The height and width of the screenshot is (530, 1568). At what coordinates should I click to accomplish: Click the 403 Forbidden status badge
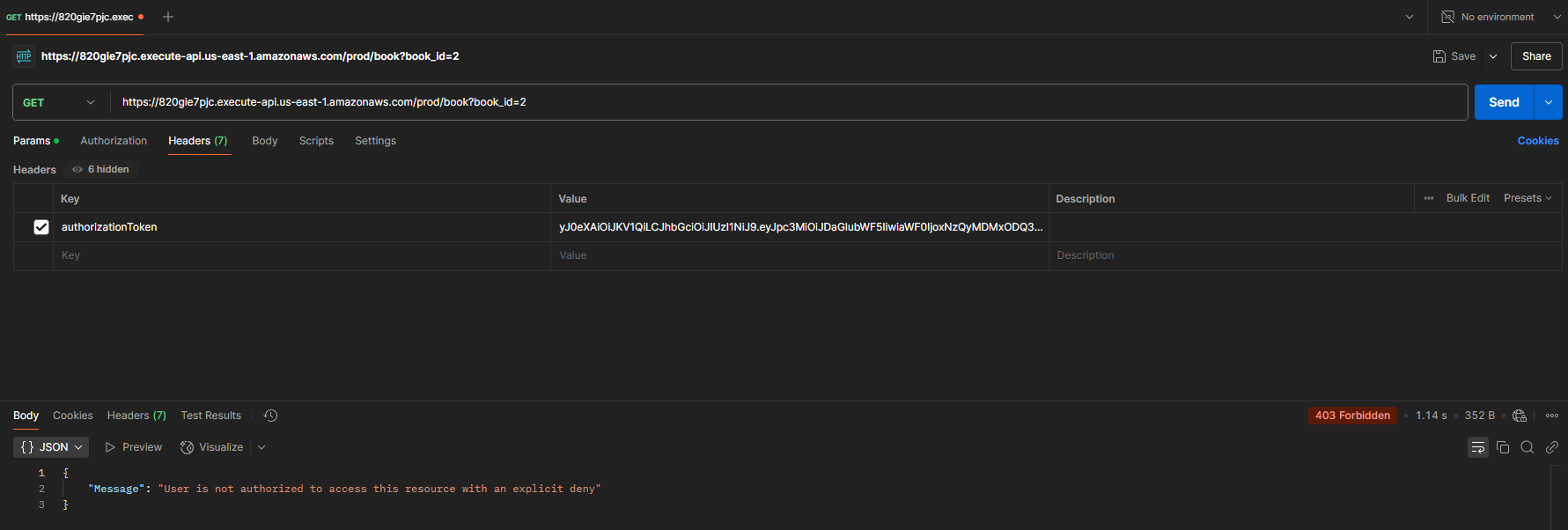(1352, 416)
